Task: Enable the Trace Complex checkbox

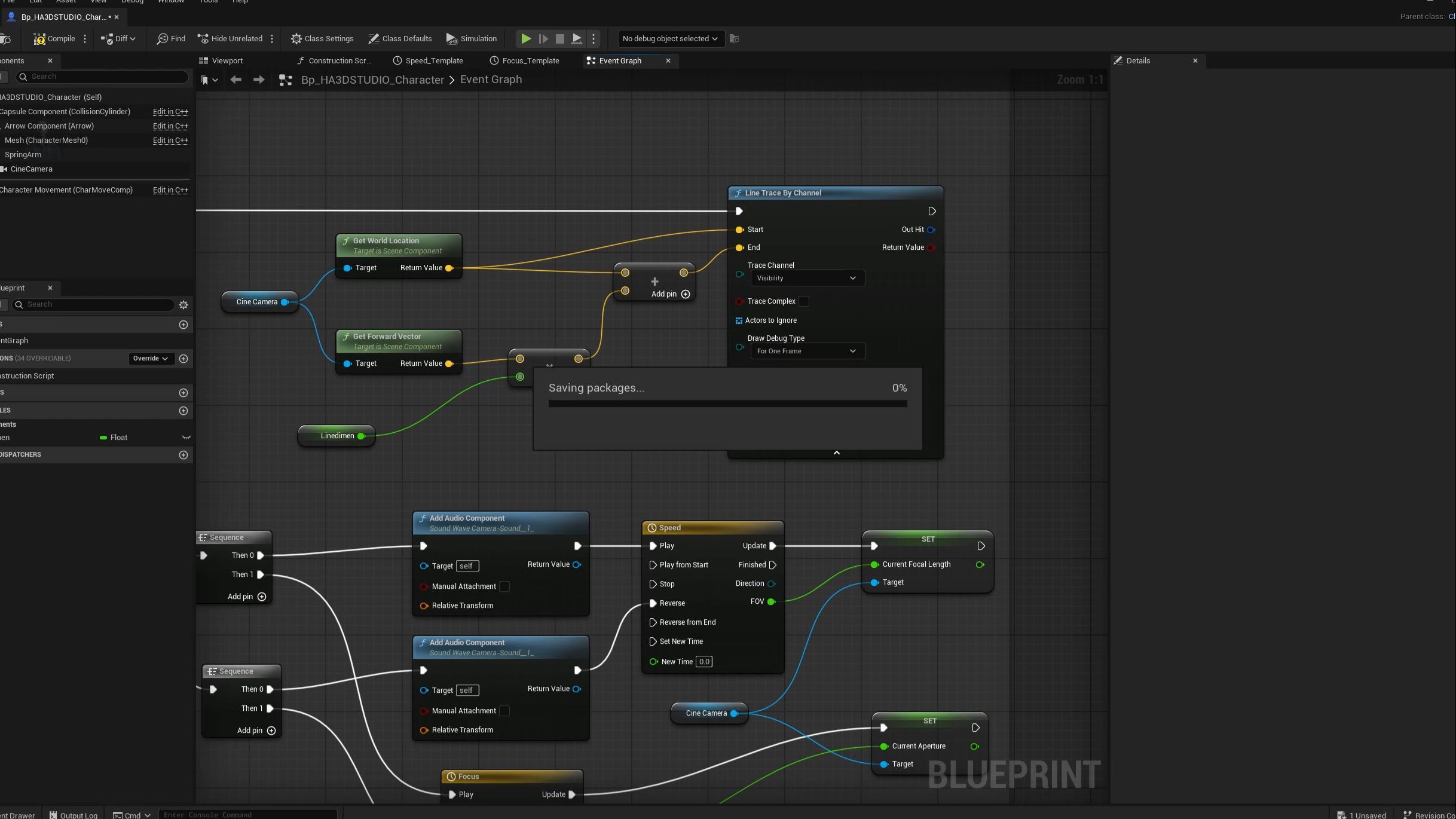Action: tap(804, 301)
